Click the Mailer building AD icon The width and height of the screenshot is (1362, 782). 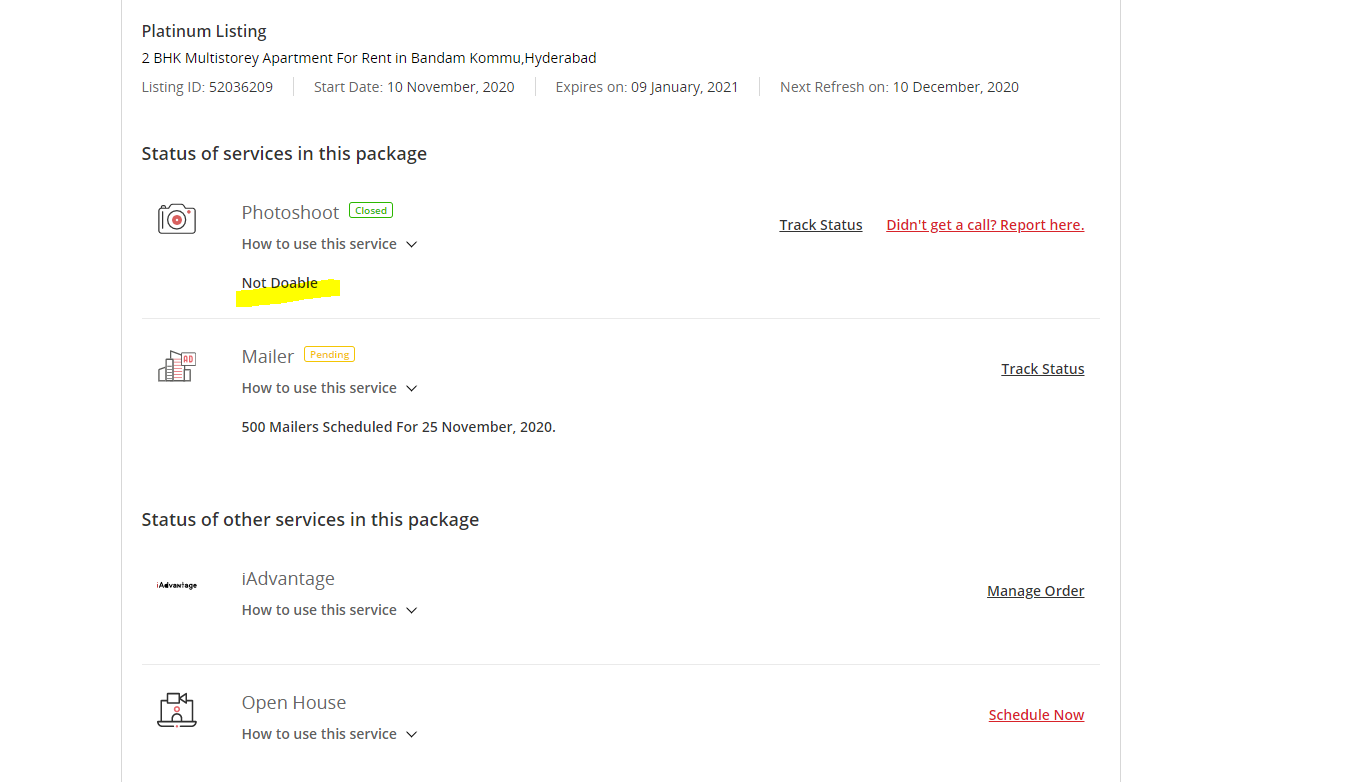tap(177, 366)
